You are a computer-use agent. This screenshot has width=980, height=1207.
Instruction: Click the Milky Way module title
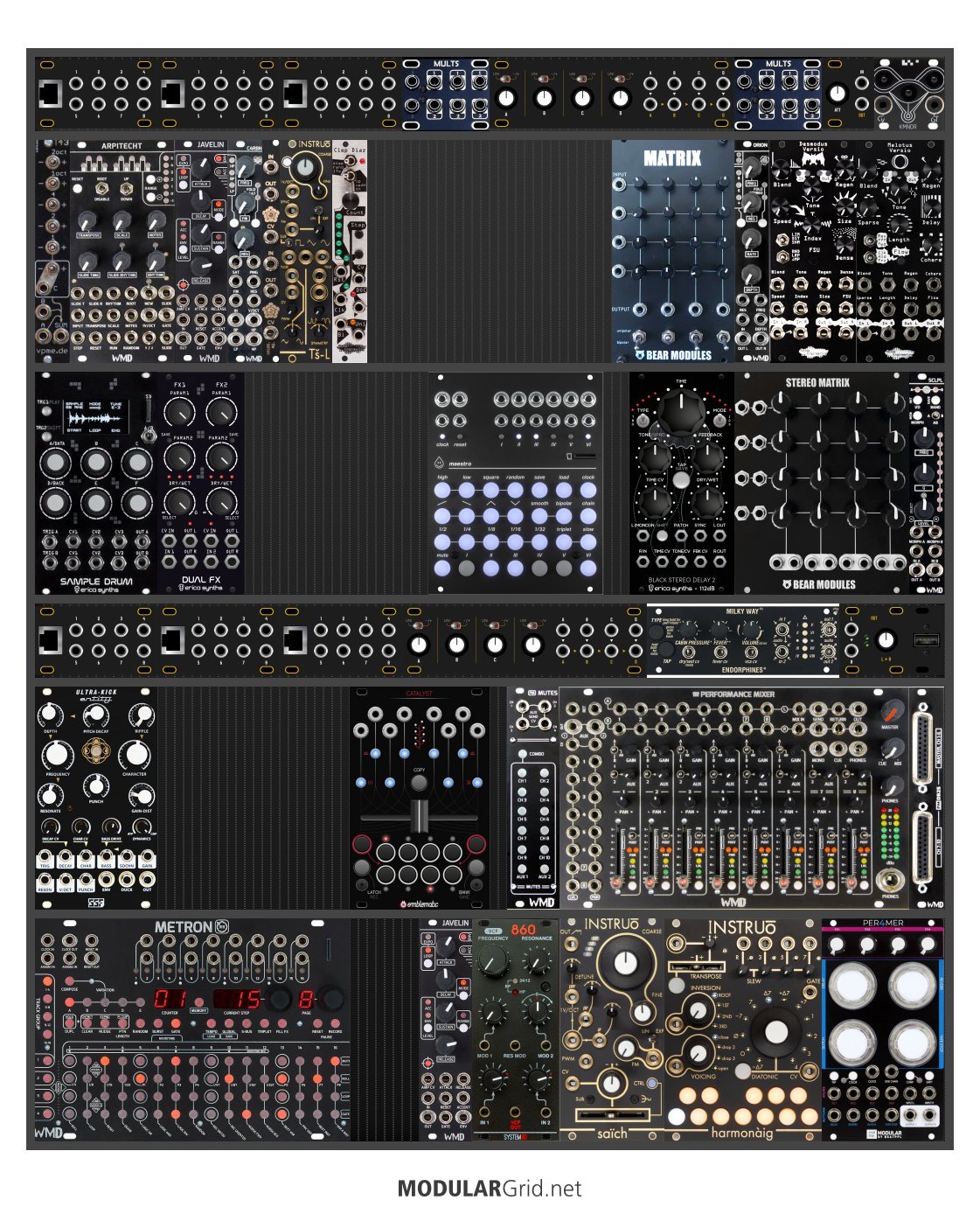coord(743,611)
